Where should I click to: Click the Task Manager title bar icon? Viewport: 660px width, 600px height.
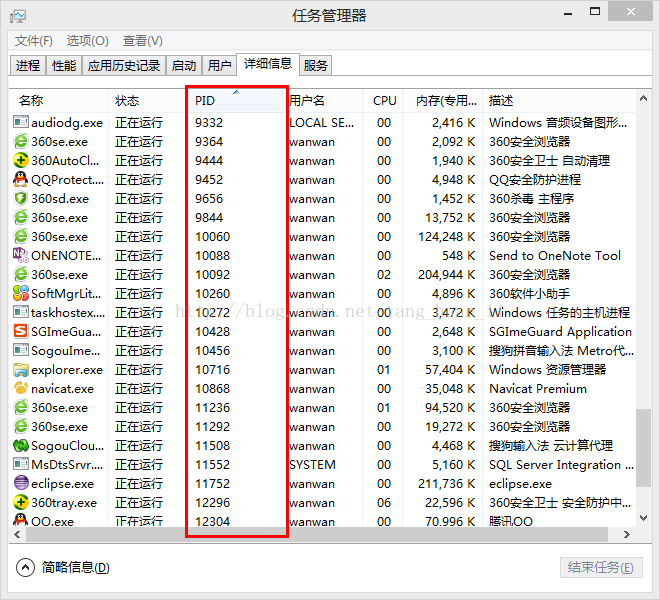(18, 16)
